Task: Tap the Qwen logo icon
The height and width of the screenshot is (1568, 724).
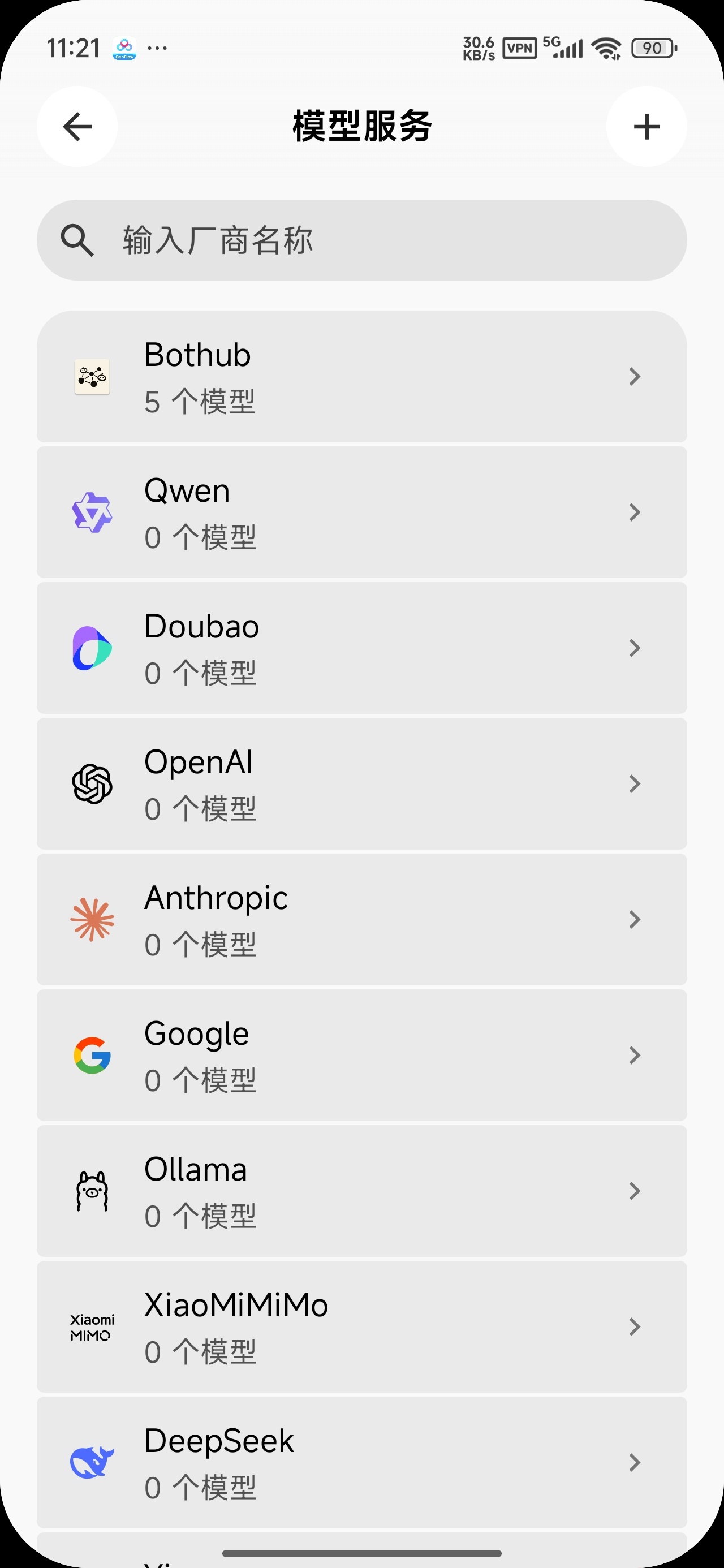Action: [92, 512]
